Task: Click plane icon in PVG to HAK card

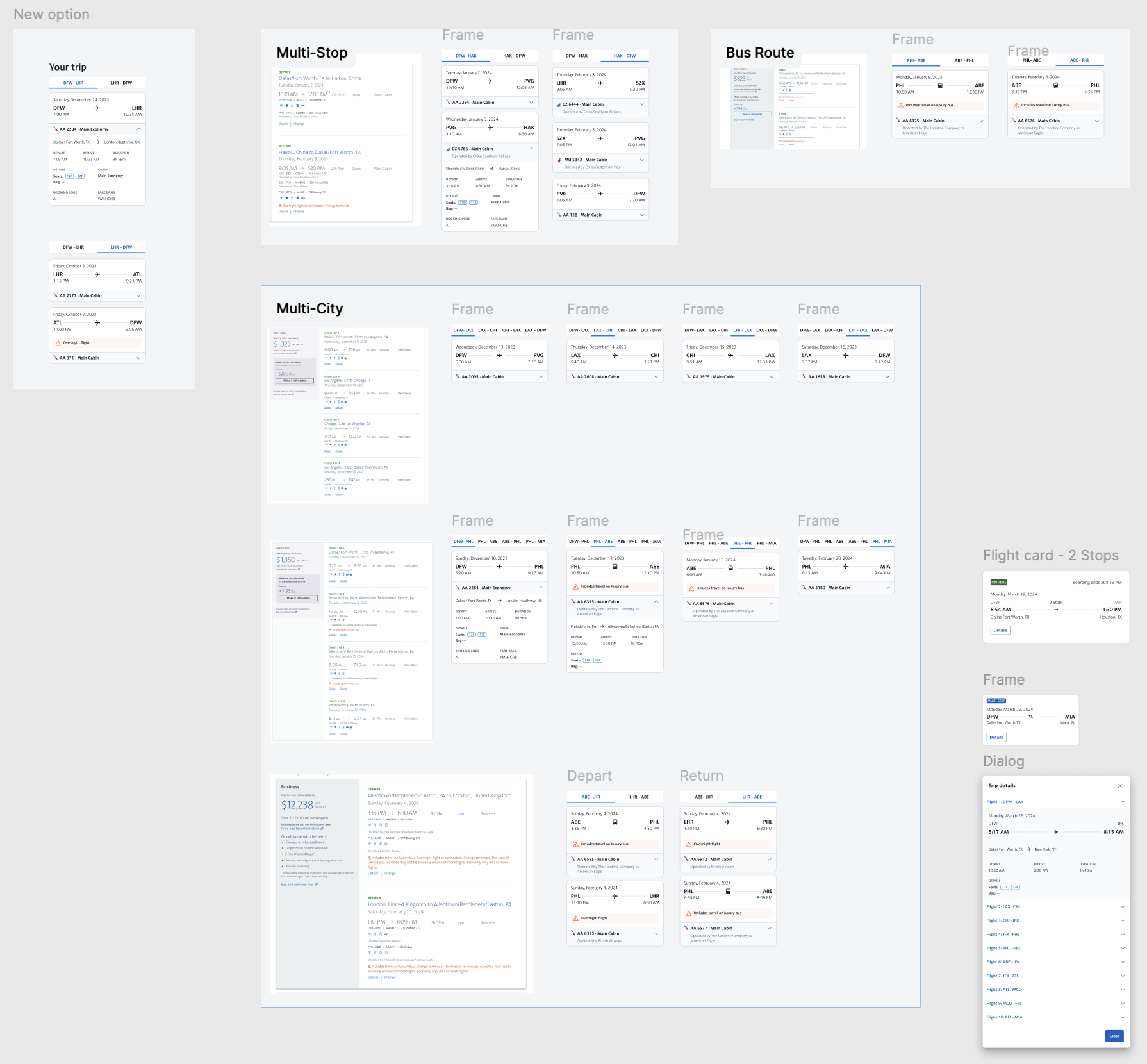Action: coord(490,128)
